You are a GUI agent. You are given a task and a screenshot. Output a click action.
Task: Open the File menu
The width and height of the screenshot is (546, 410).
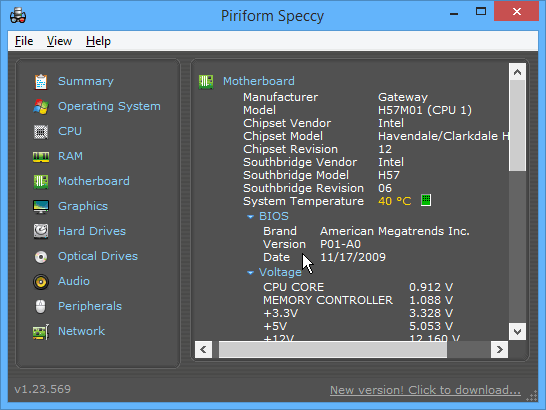tap(24, 41)
